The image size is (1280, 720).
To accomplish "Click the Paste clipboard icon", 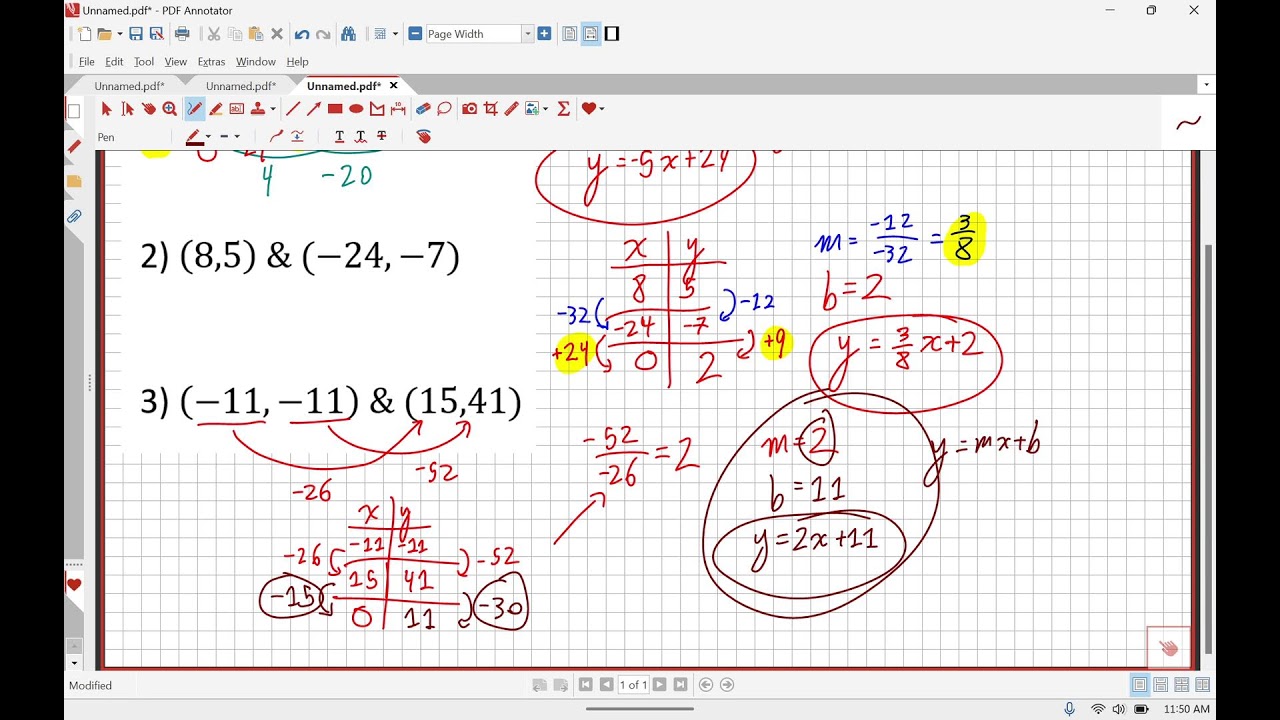I will pyautogui.click(x=255, y=34).
